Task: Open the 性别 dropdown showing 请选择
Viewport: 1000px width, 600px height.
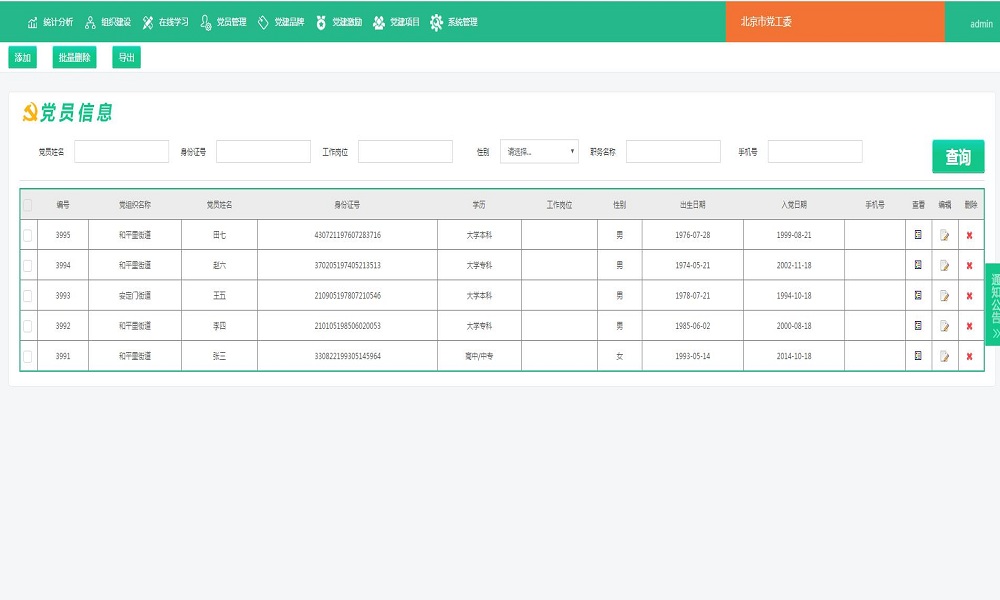Action: click(x=539, y=152)
